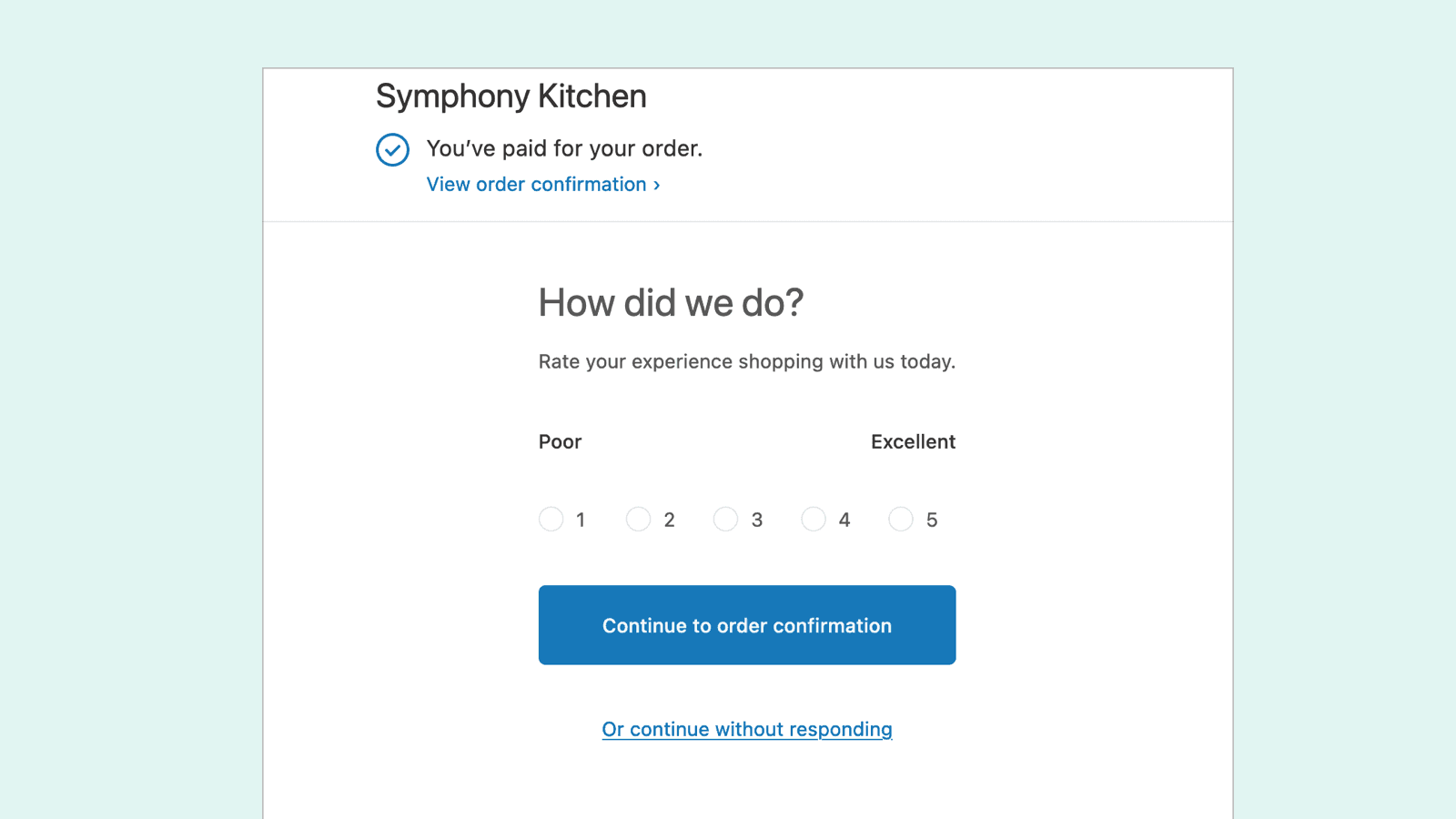
Task: Pick the rating 4 option
Action: pyautogui.click(x=814, y=519)
